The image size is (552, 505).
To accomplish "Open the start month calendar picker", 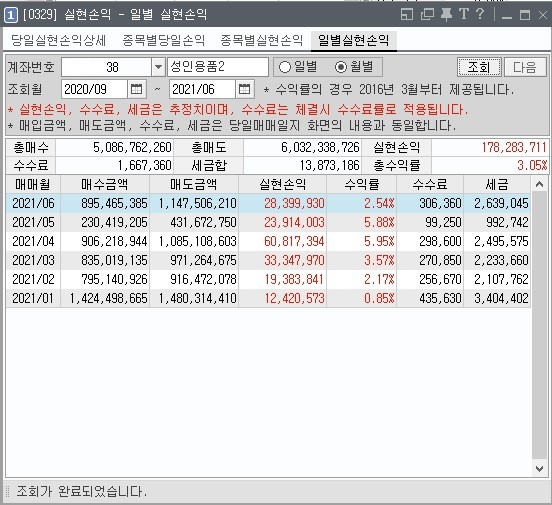I will coord(137,89).
